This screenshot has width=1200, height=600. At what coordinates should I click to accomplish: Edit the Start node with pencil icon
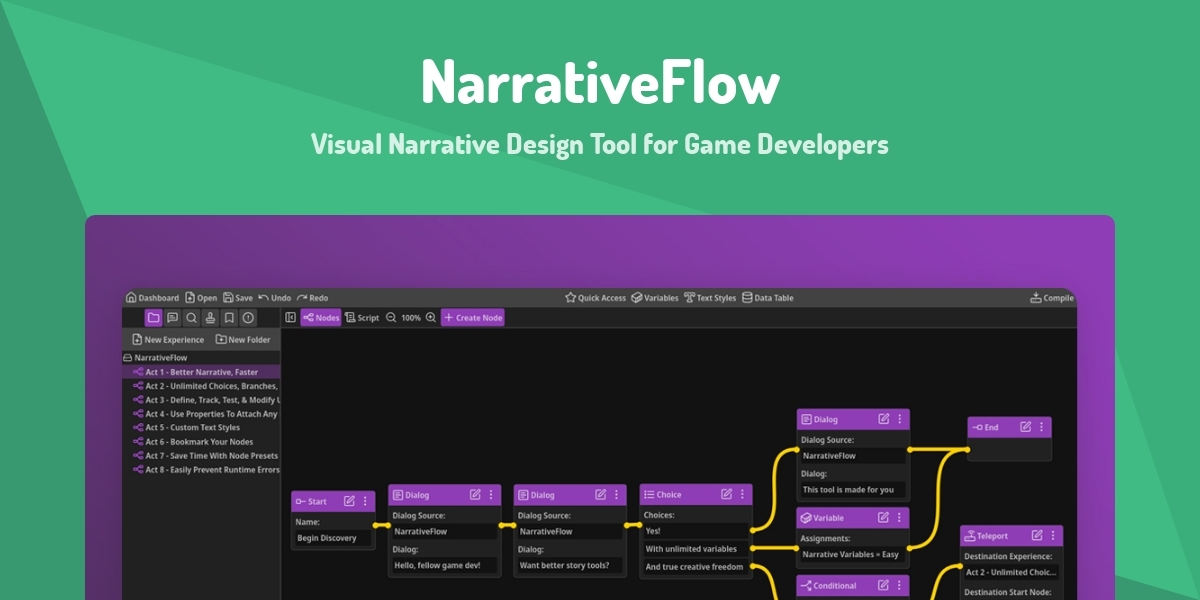point(349,501)
